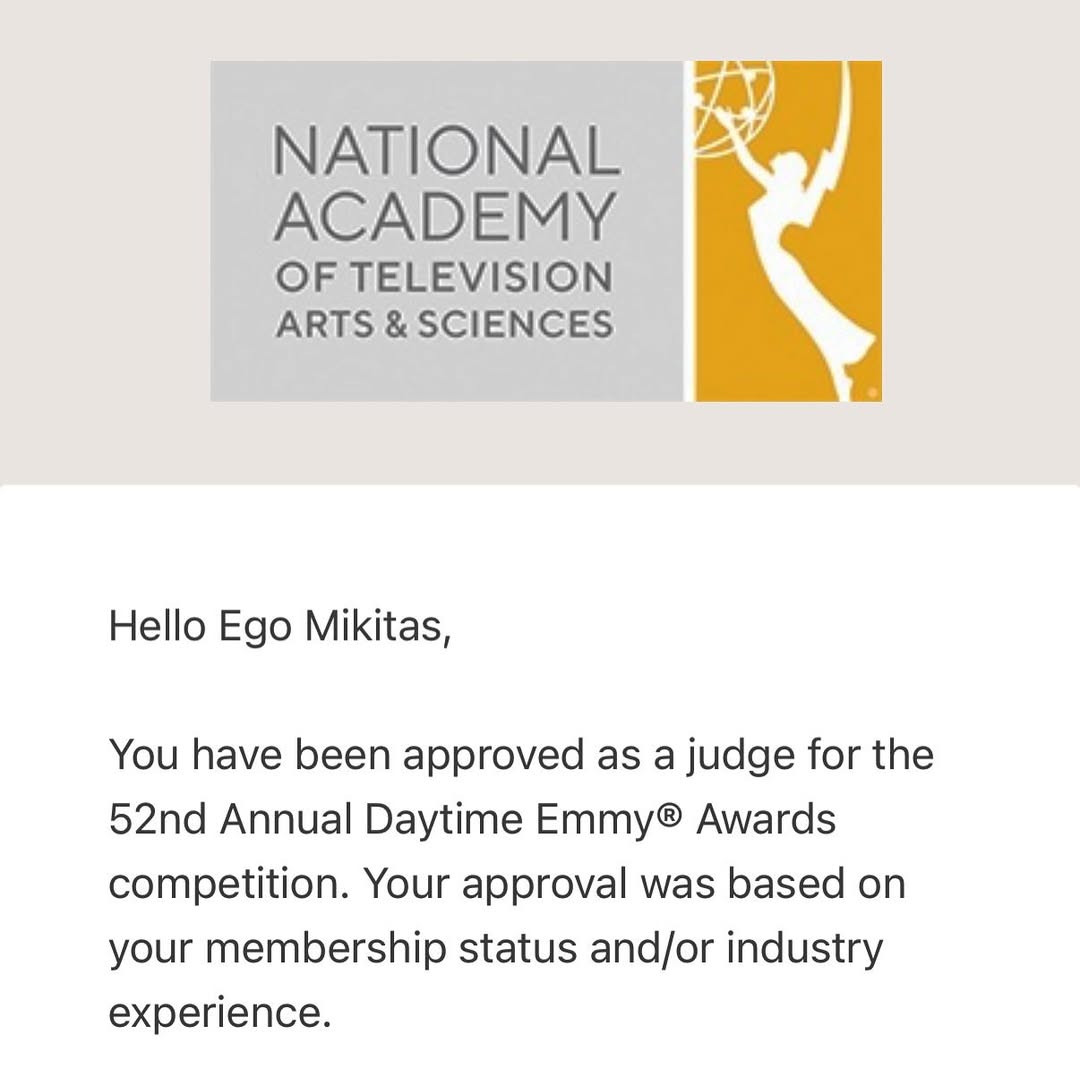Image resolution: width=1080 pixels, height=1077 pixels.
Task: Click the word "Awards" in the message
Action: click(766, 819)
